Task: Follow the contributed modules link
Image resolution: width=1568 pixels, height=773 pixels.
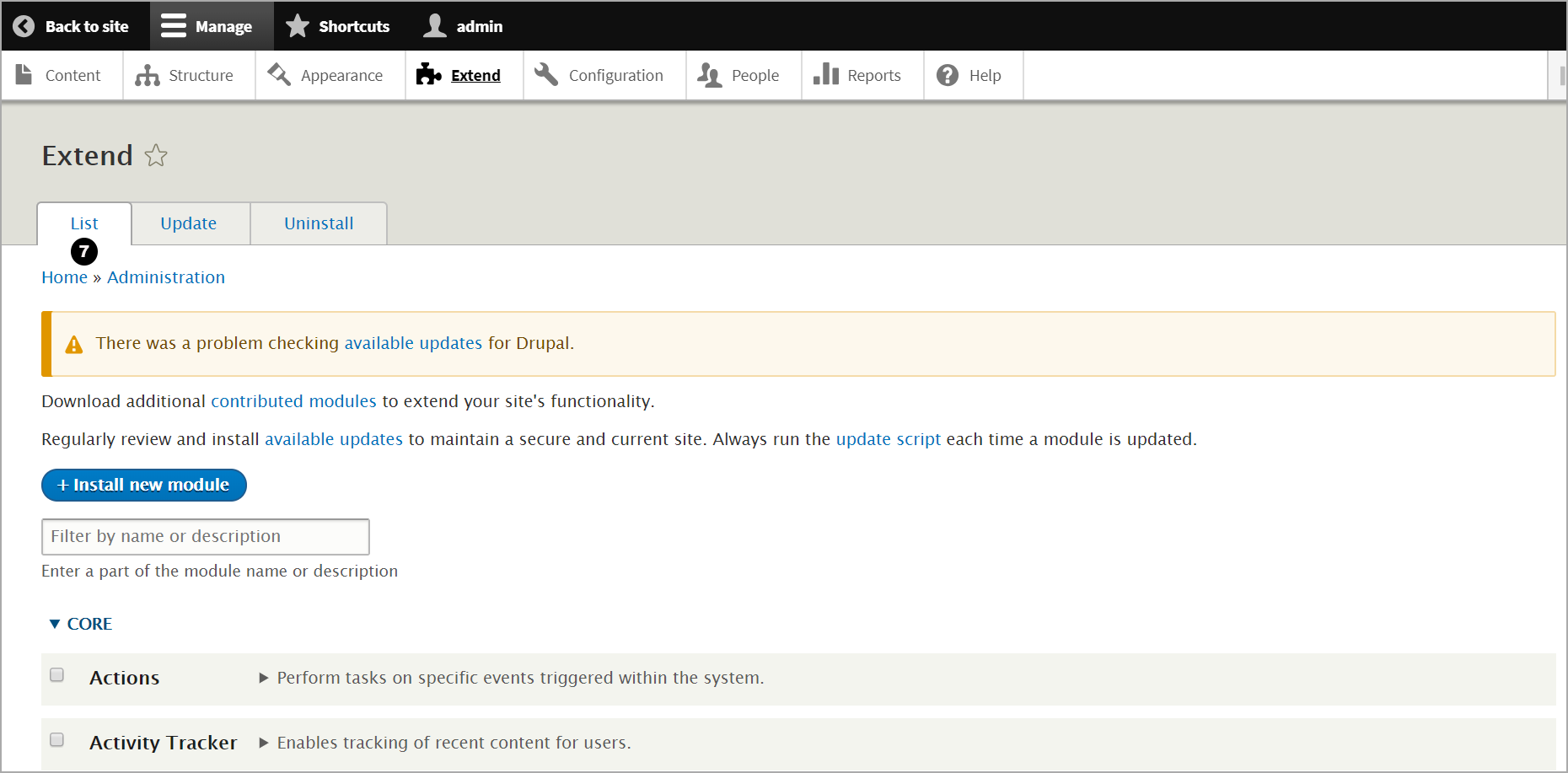Action: pos(293,401)
